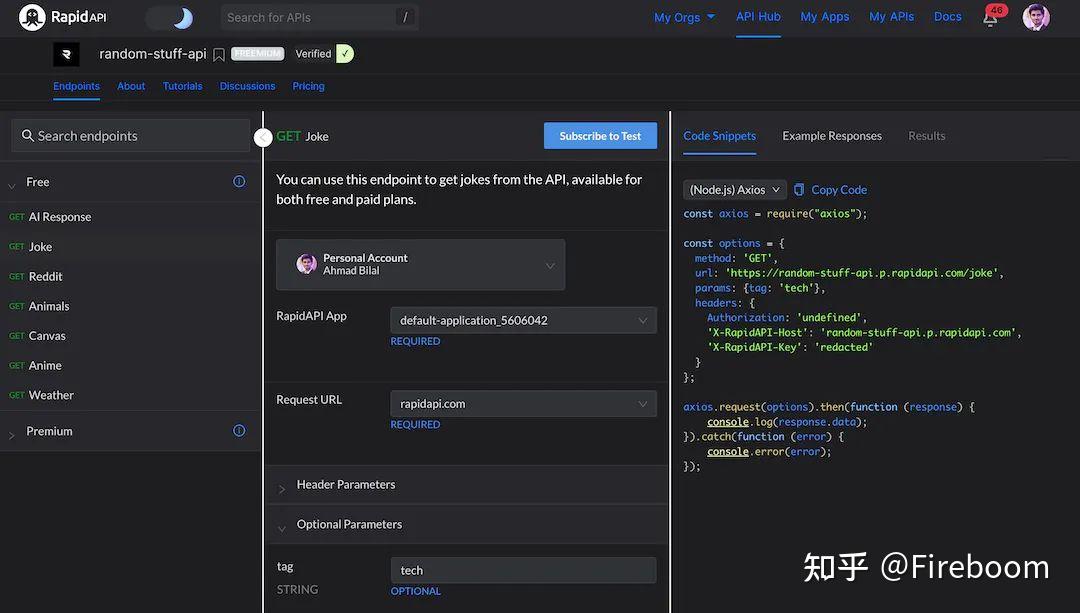Open the Personal Account dropdown
This screenshot has height=613, width=1080.
pyautogui.click(x=420, y=264)
